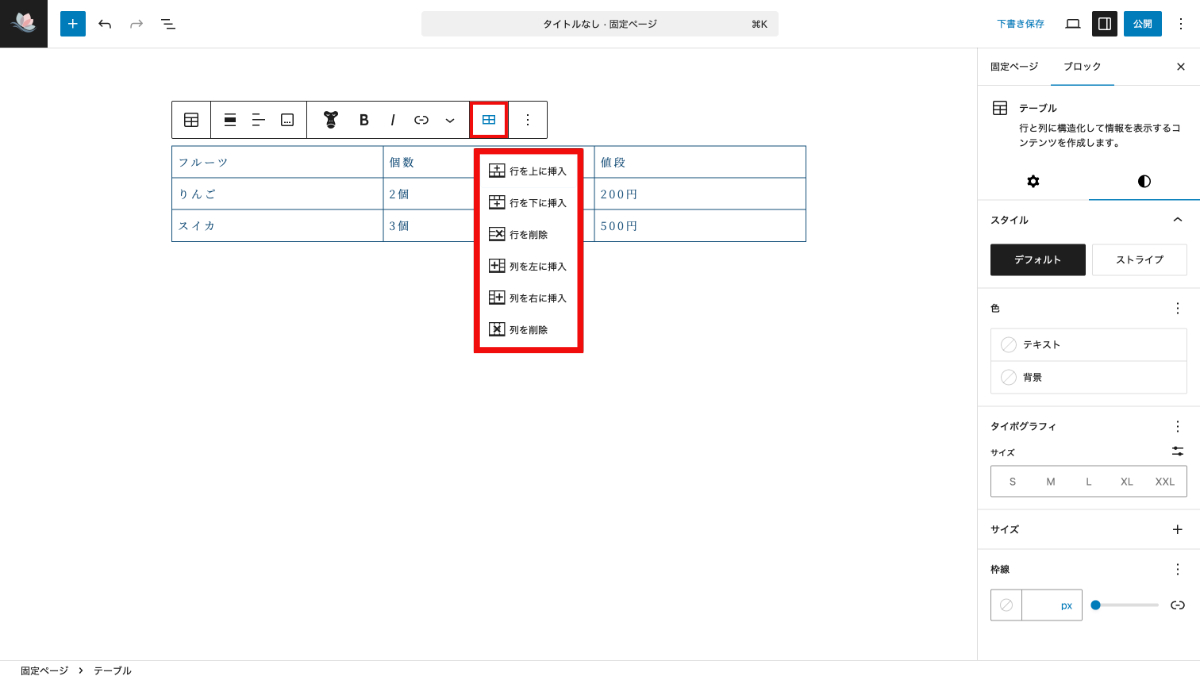Choose 列を削除 from the menu
1200x680 pixels.
(528, 329)
